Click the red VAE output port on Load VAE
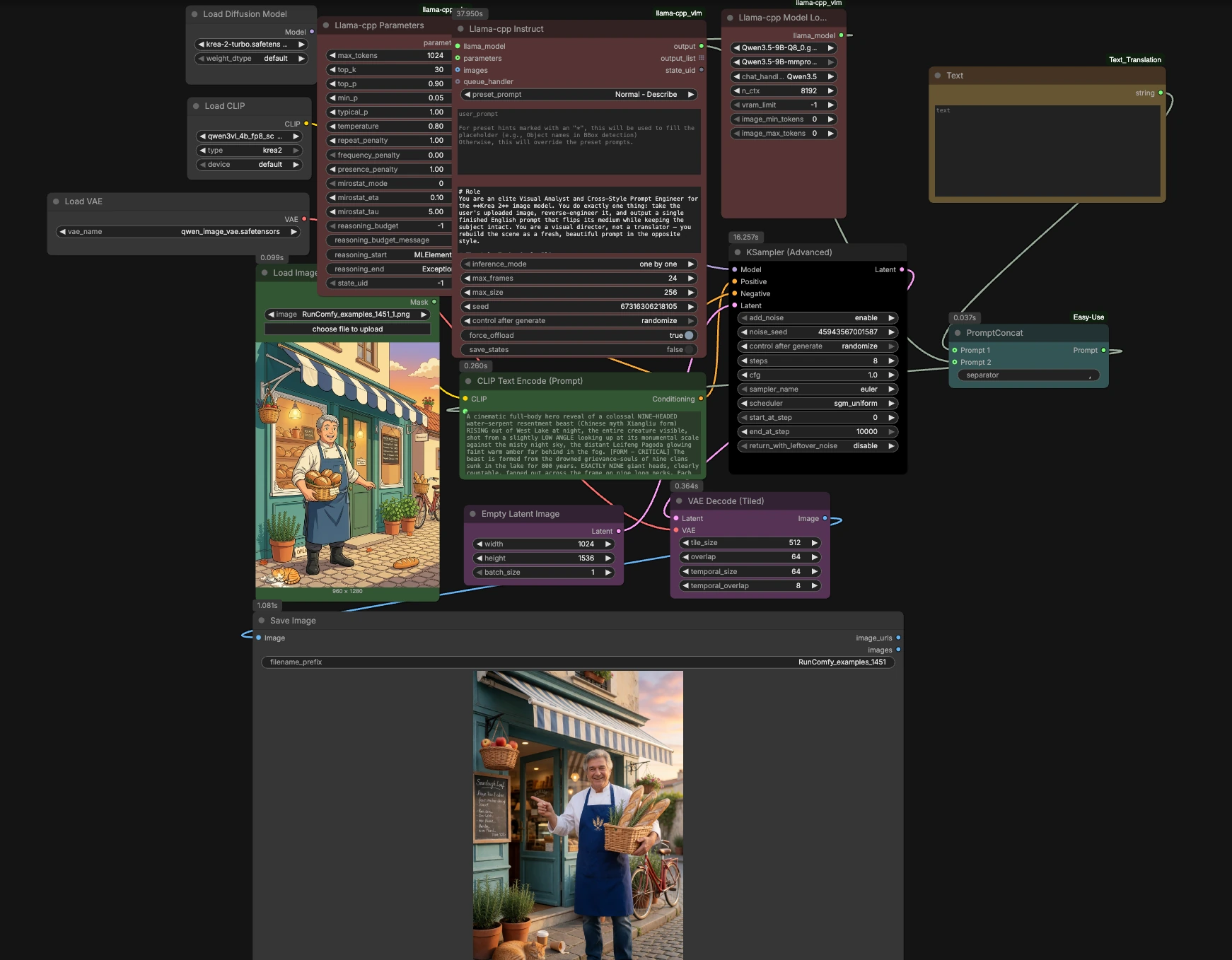 point(304,219)
